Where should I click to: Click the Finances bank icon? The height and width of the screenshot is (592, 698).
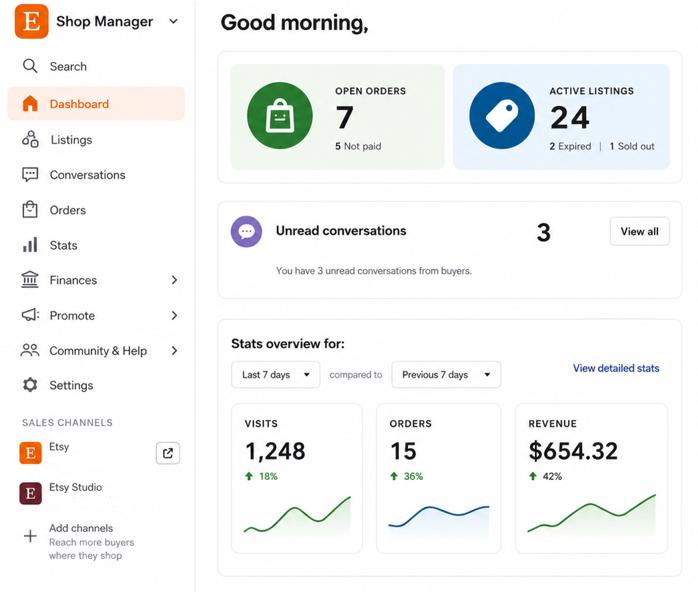coord(30,280)
